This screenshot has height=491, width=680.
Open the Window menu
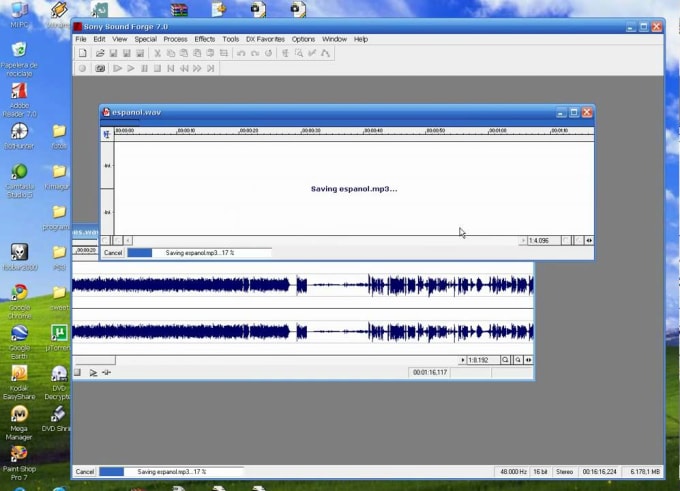point(334,39)
